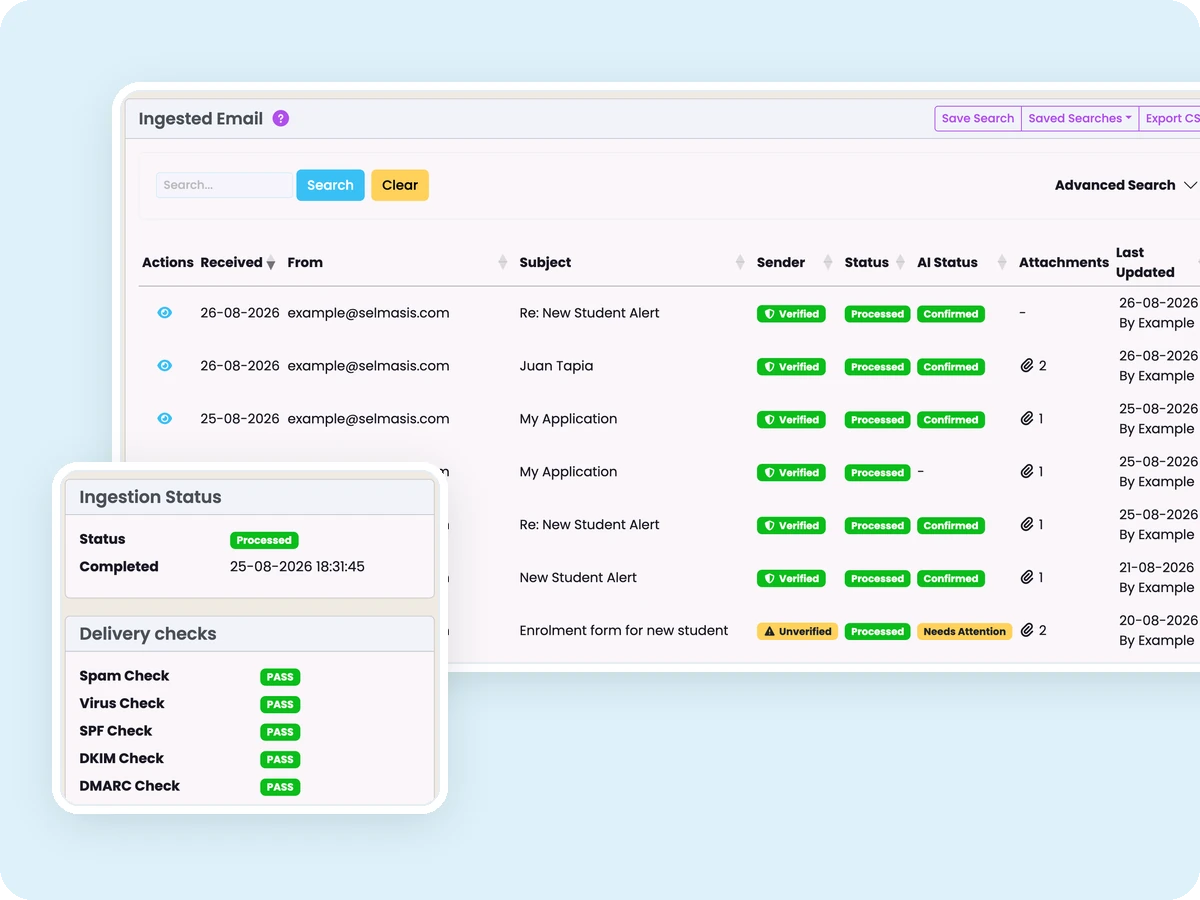Viewport: 1200px width, 900px height.
Task: Sort by Received column
Action: pos(238,262)
